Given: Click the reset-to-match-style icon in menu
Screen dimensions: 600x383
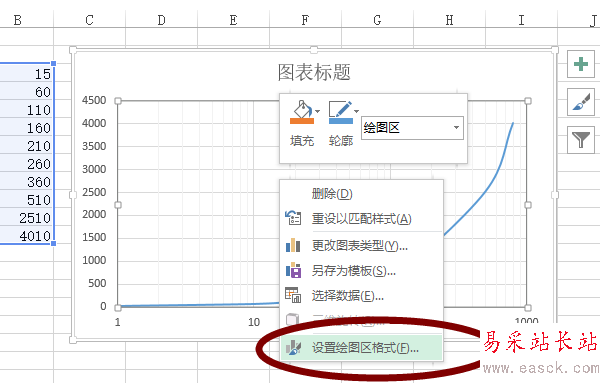Looking at the screenshot, I should (293, 218).
